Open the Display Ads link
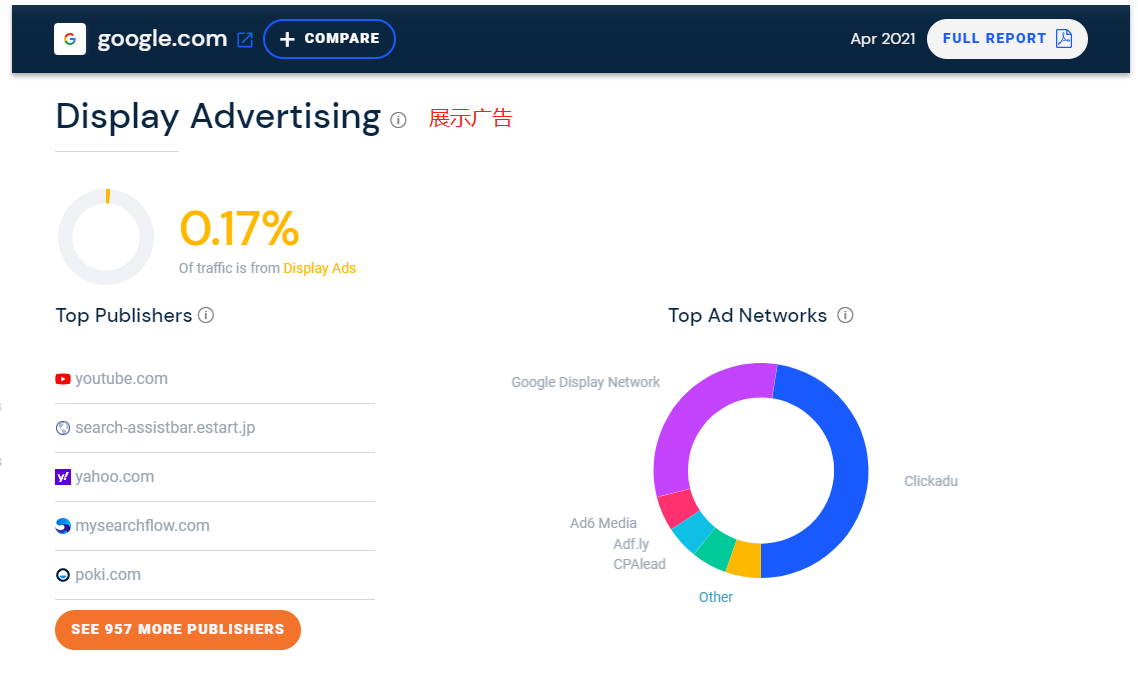 [x=320, y=268]
